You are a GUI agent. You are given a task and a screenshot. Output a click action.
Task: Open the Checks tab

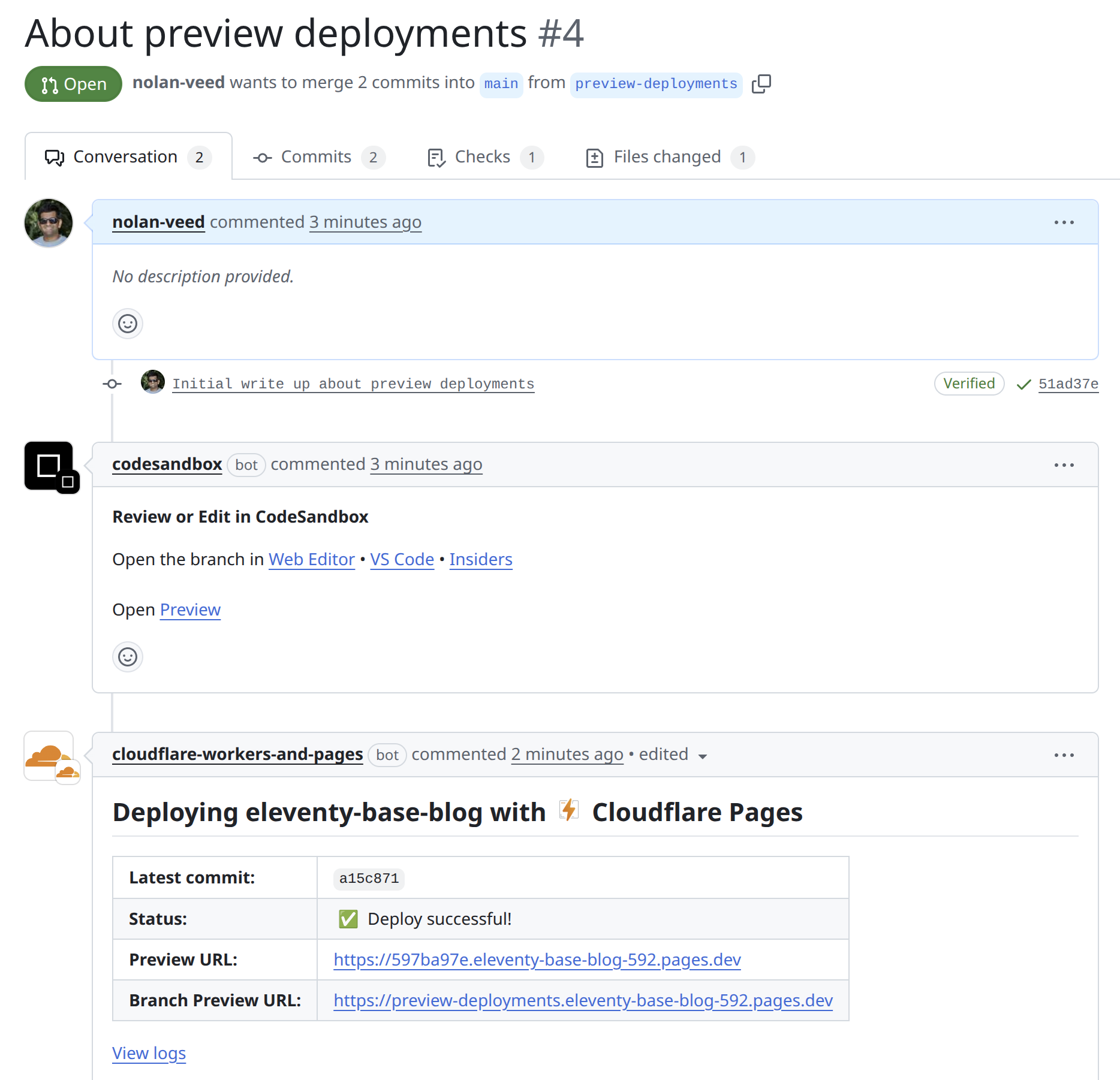point(484,157)
